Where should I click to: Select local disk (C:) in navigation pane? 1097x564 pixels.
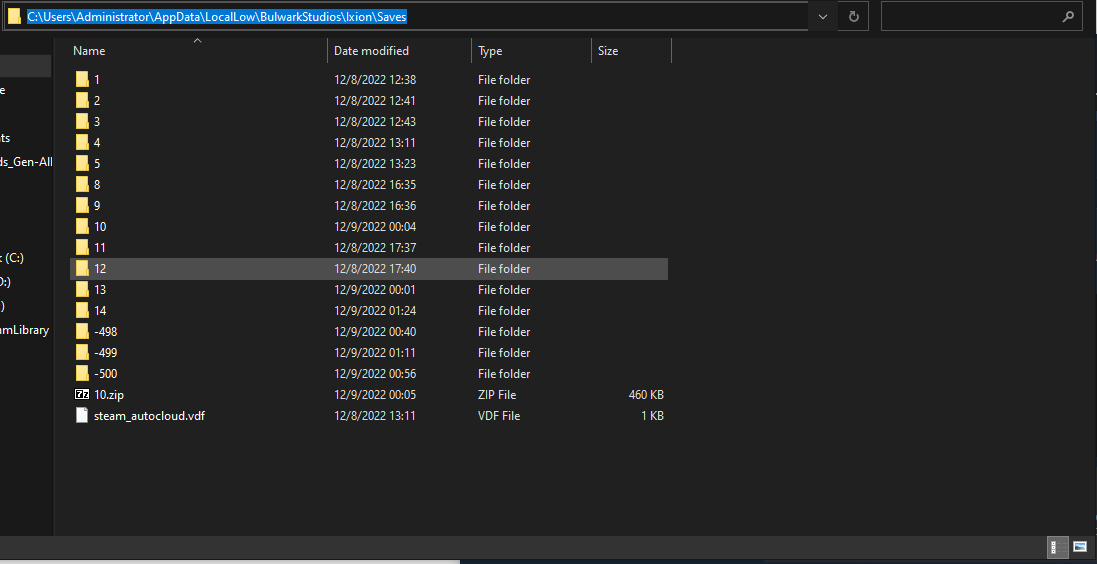(12, 258)
